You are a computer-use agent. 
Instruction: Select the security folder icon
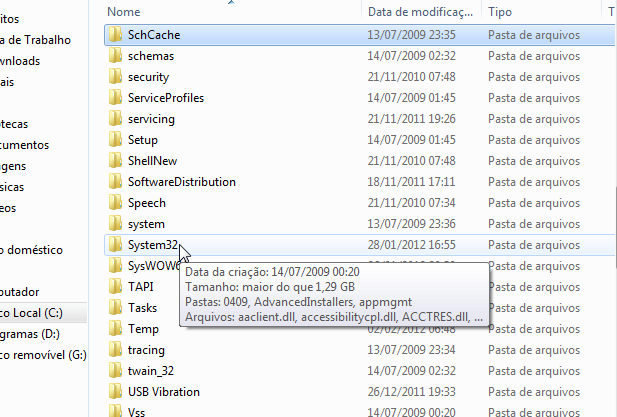(x=116, y=77)
